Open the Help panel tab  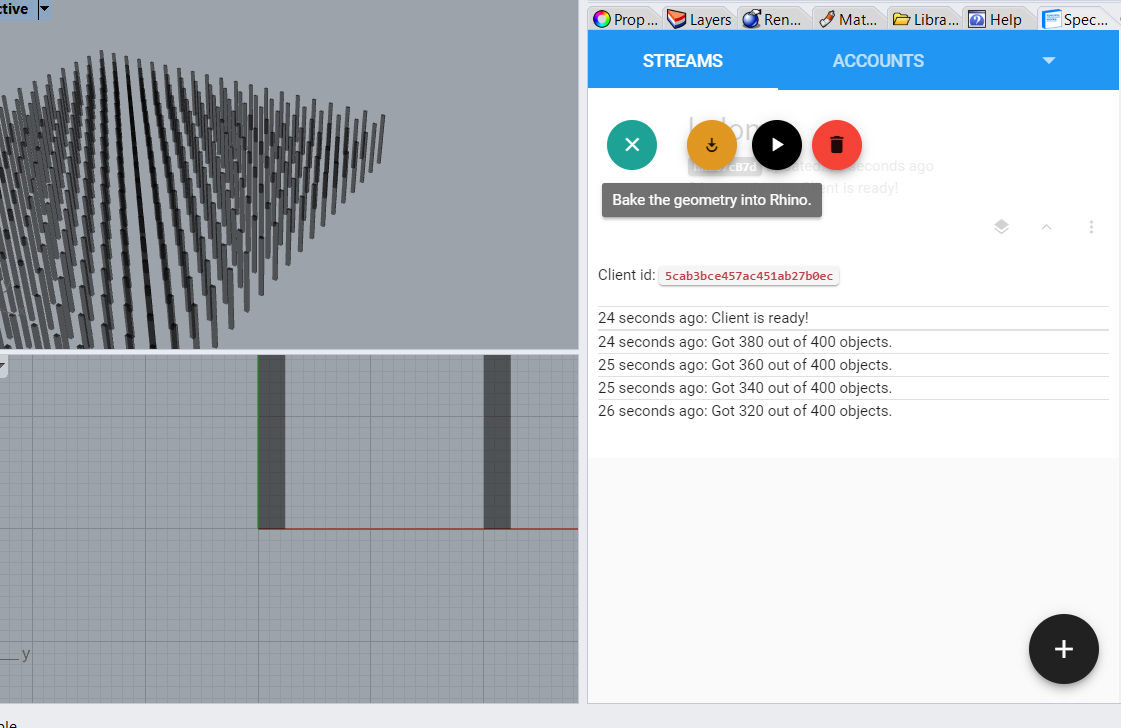[998, 19]
